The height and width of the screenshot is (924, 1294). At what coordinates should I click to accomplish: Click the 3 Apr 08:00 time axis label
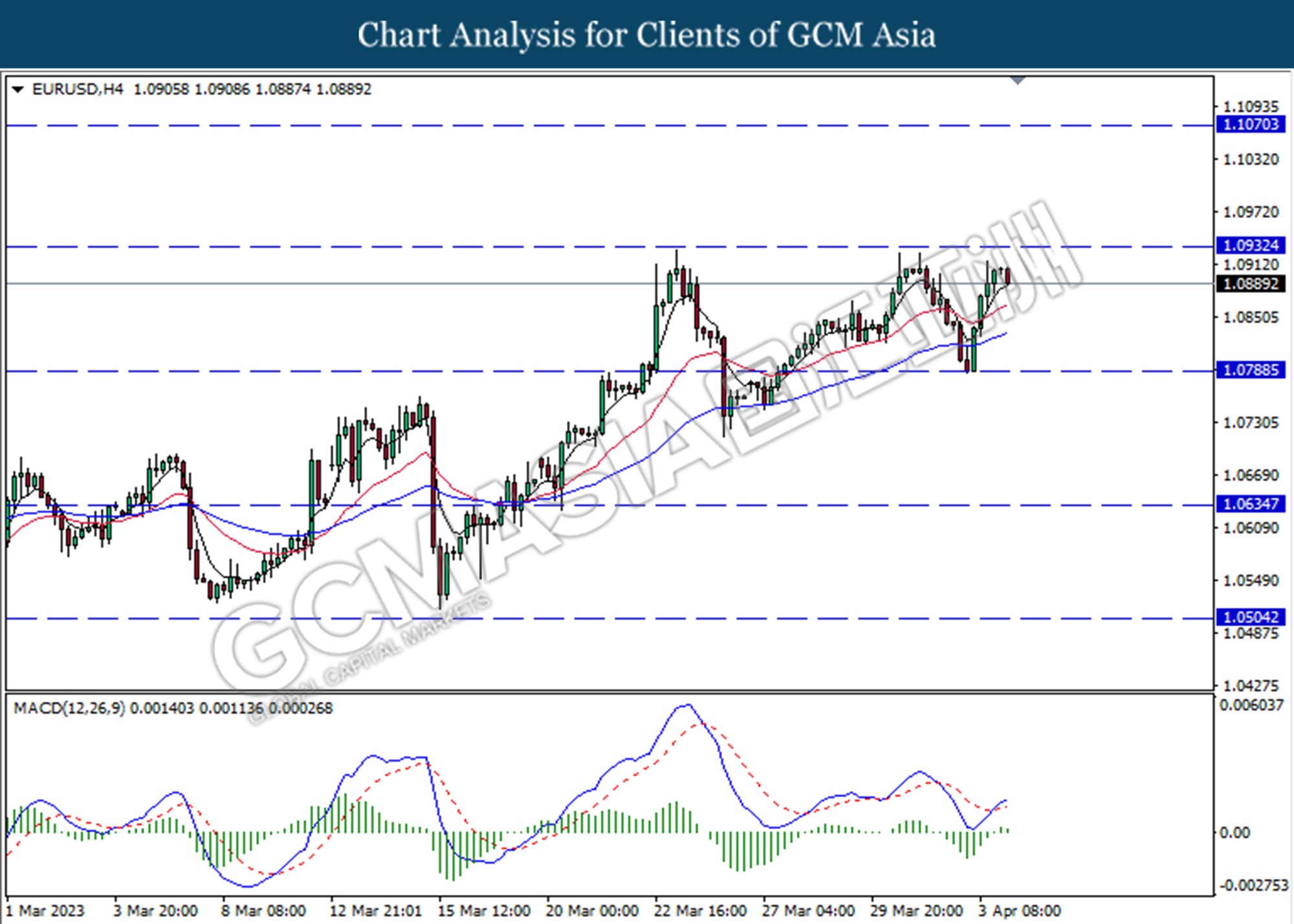[x=1019, y=911]
